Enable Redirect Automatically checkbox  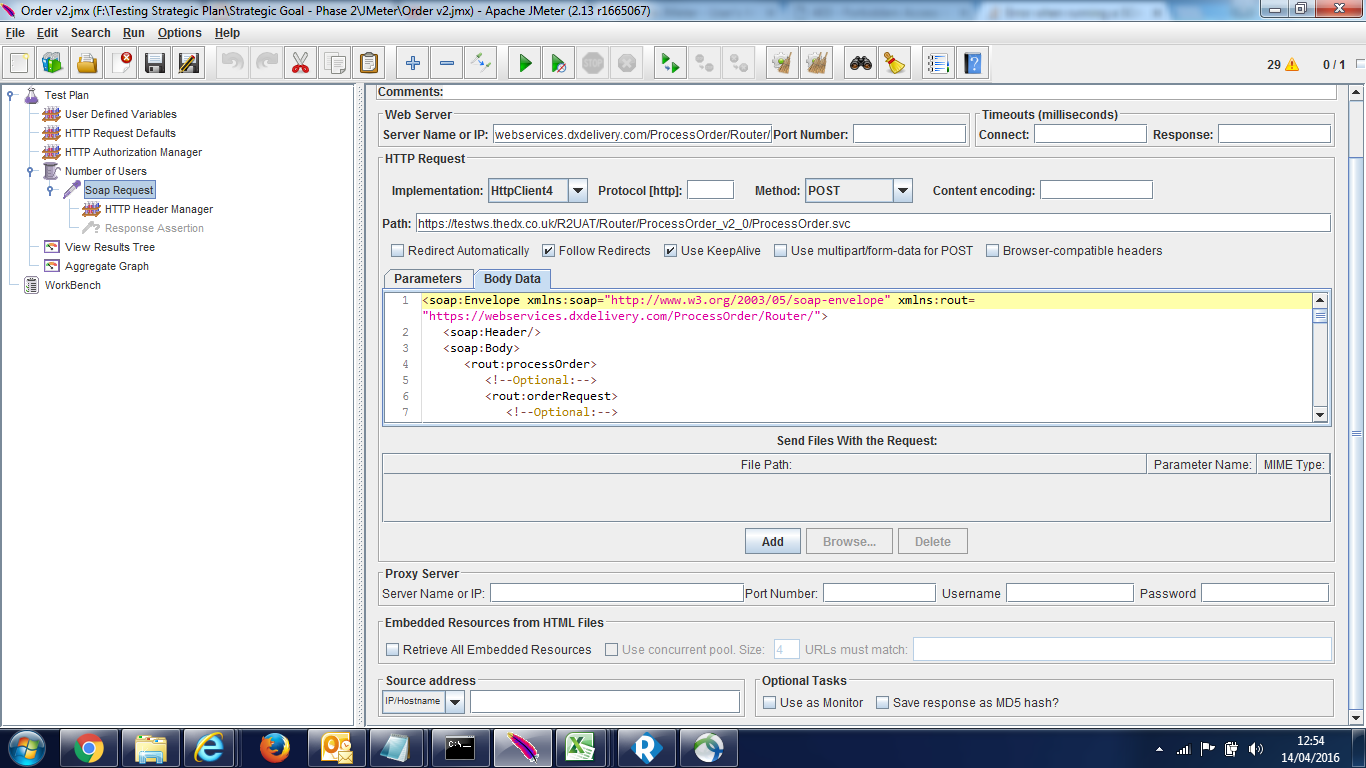coord(397,251)
